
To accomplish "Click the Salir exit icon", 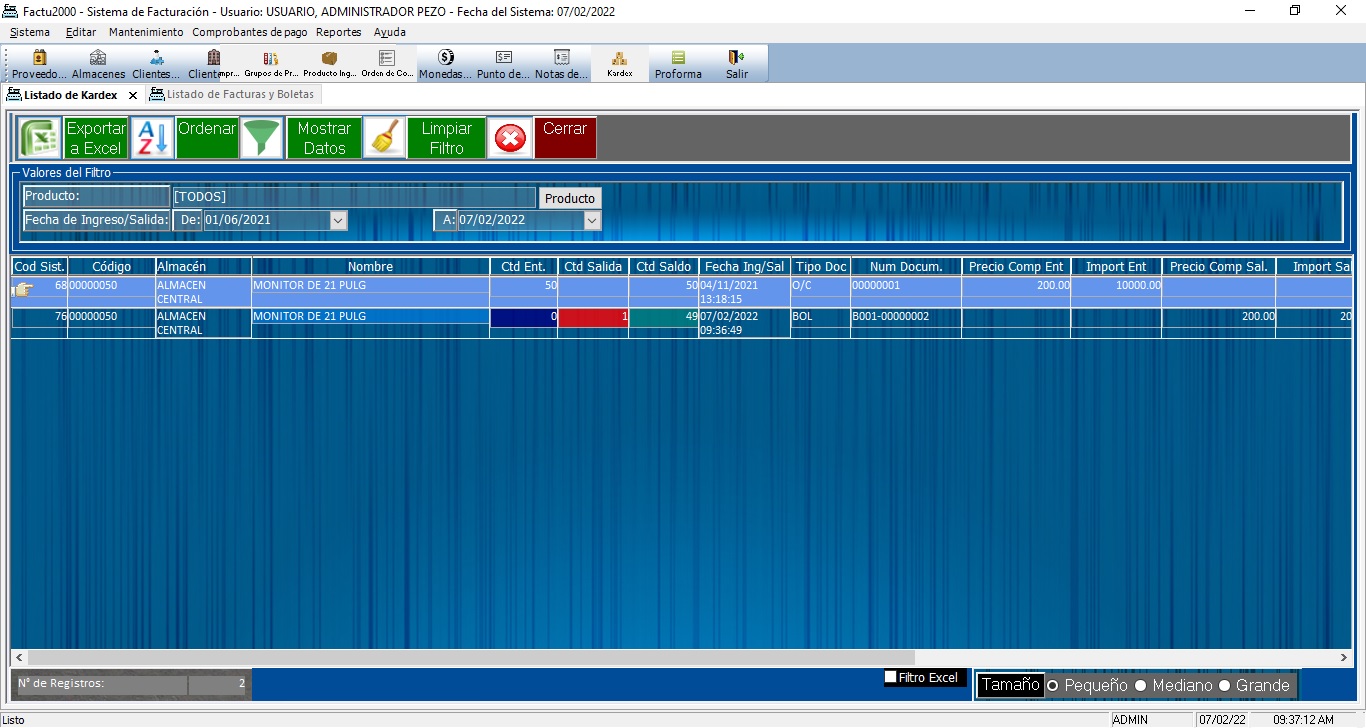I will point(737,64).
